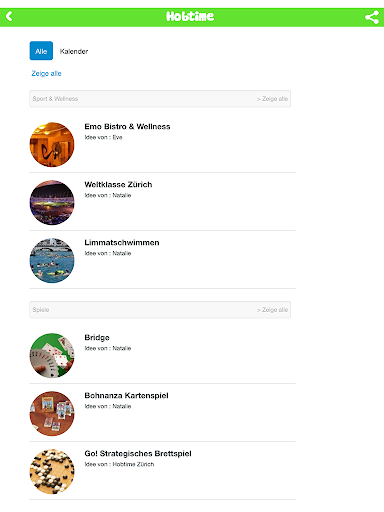Open the Bohnanza Kartenspiel thumbnail
Image resolution: width=384 pixels, height=512 pixels.
pyautogui.click(x=52, y=414)
